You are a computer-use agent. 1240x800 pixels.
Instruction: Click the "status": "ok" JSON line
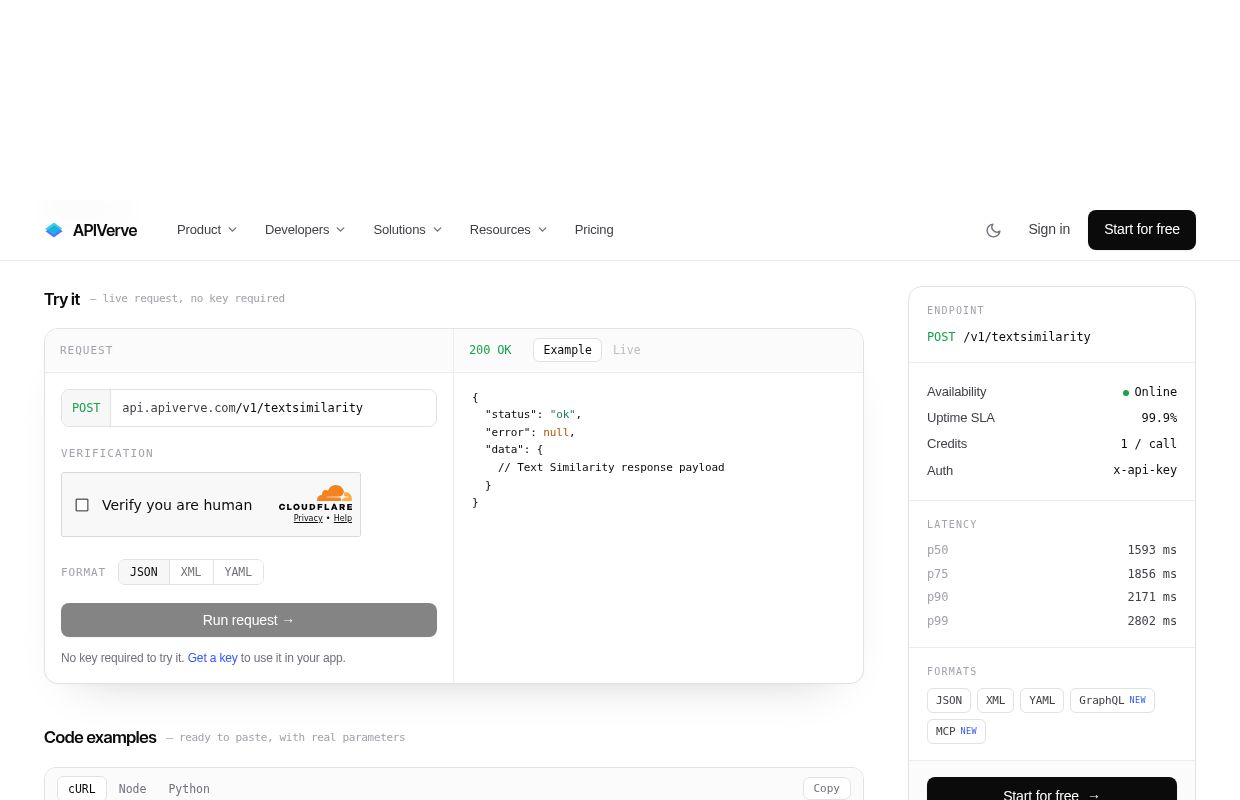(x=533, y=414)
